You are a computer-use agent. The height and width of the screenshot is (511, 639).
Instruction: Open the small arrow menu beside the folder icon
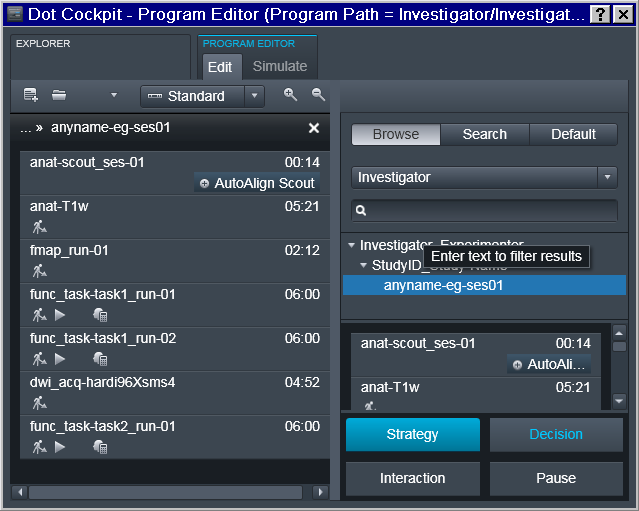[114, 95]
